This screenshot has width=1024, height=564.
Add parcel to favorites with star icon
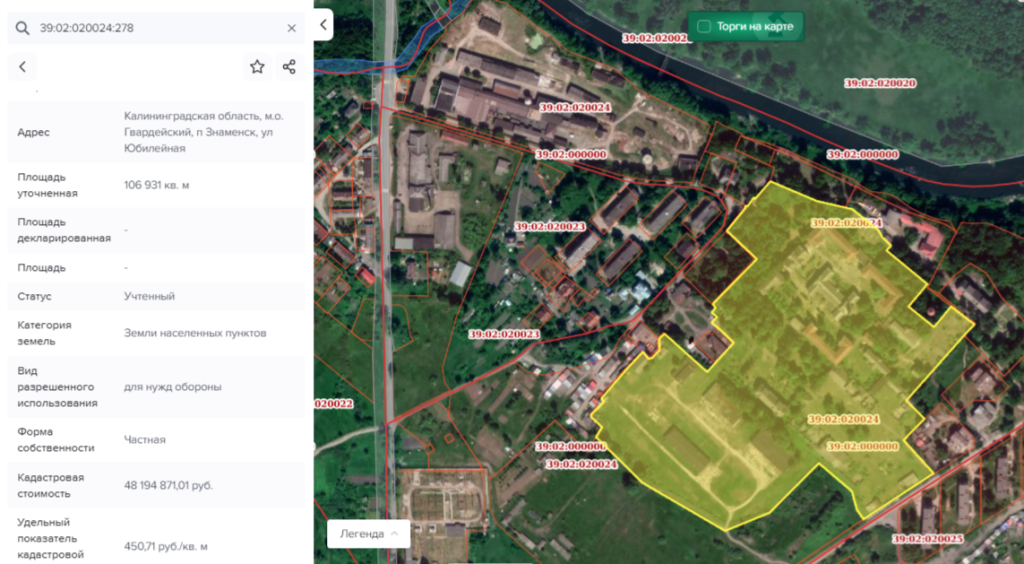257,67
